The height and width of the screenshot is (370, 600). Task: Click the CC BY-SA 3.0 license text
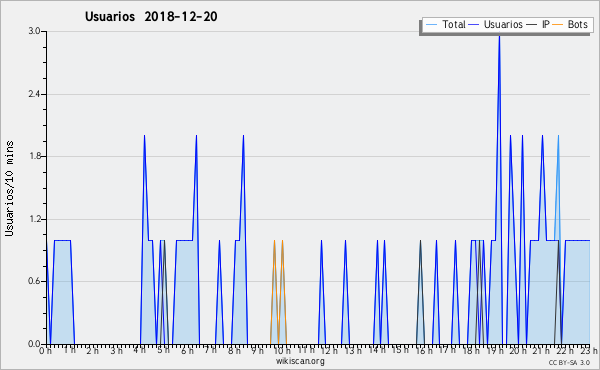pyautogui.click(x=569, y=362)
